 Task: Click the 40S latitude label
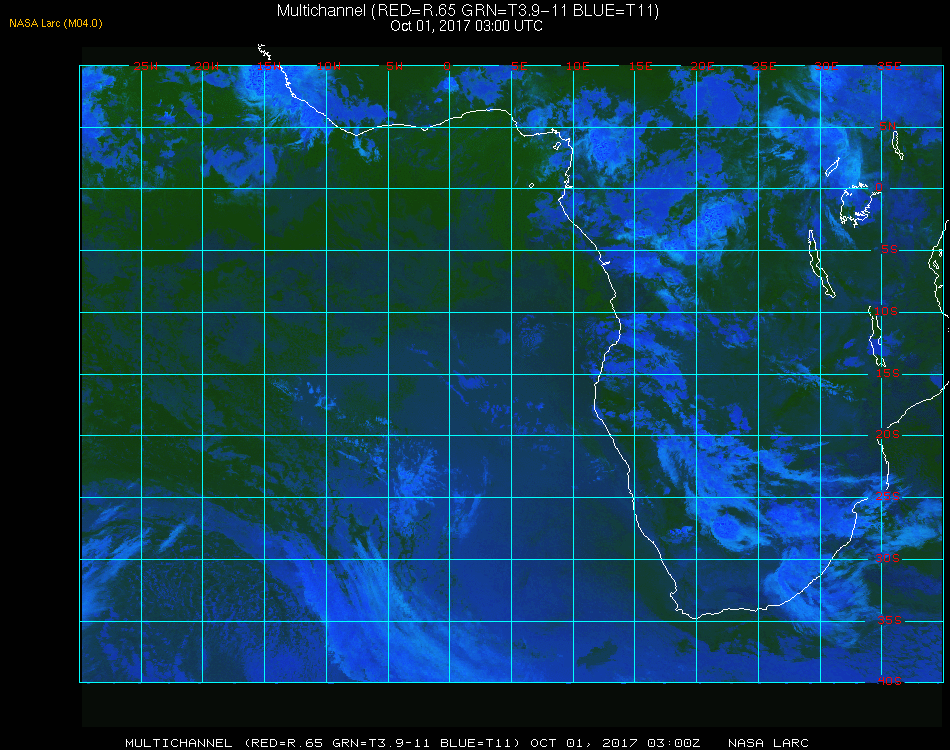click(889, 681)
